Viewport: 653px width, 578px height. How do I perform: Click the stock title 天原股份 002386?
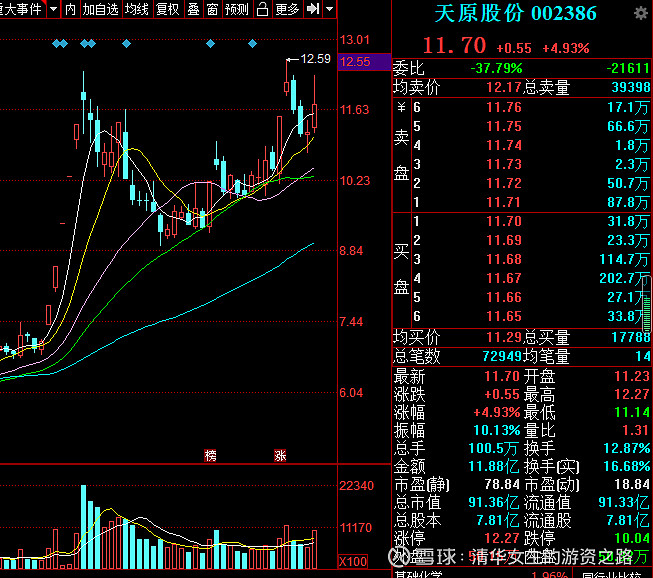click(x=516, y=13)
